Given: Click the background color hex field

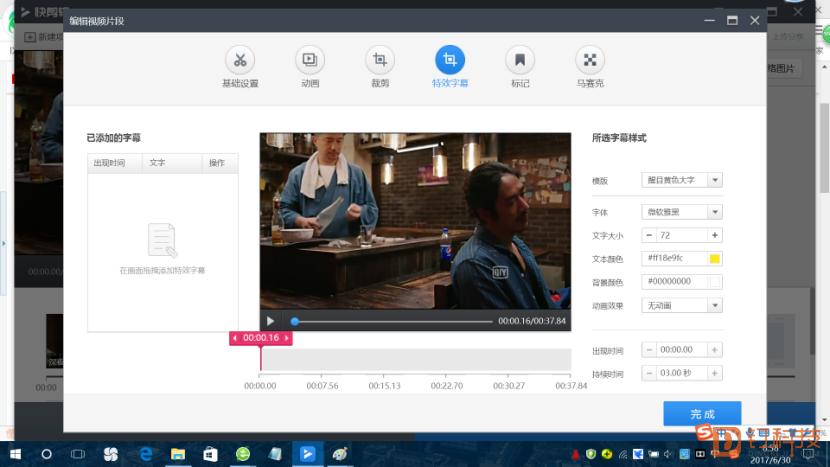Looking at the screenshot, I should tap(675, 282).
